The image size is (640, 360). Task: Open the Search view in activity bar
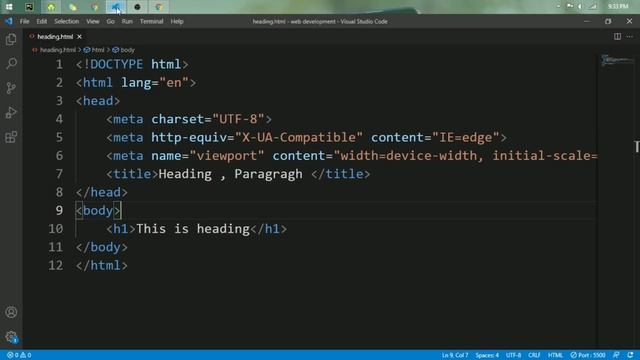pos(11,63)
